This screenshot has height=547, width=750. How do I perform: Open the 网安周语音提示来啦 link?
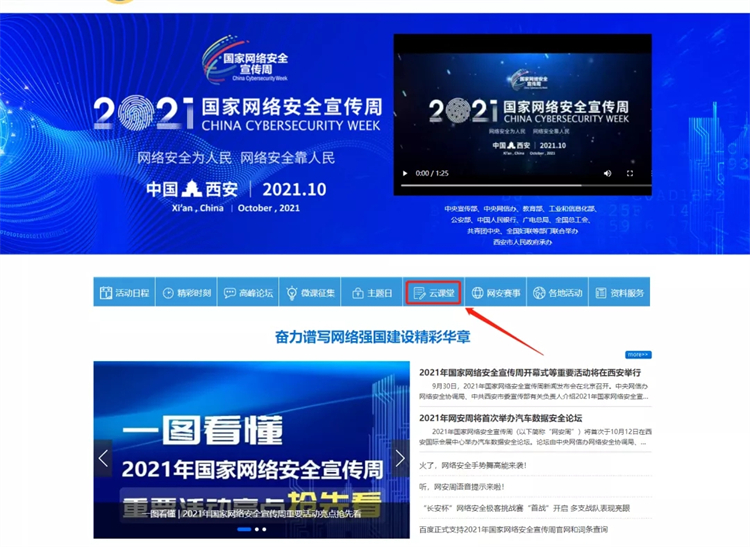[x=462, y=487]
